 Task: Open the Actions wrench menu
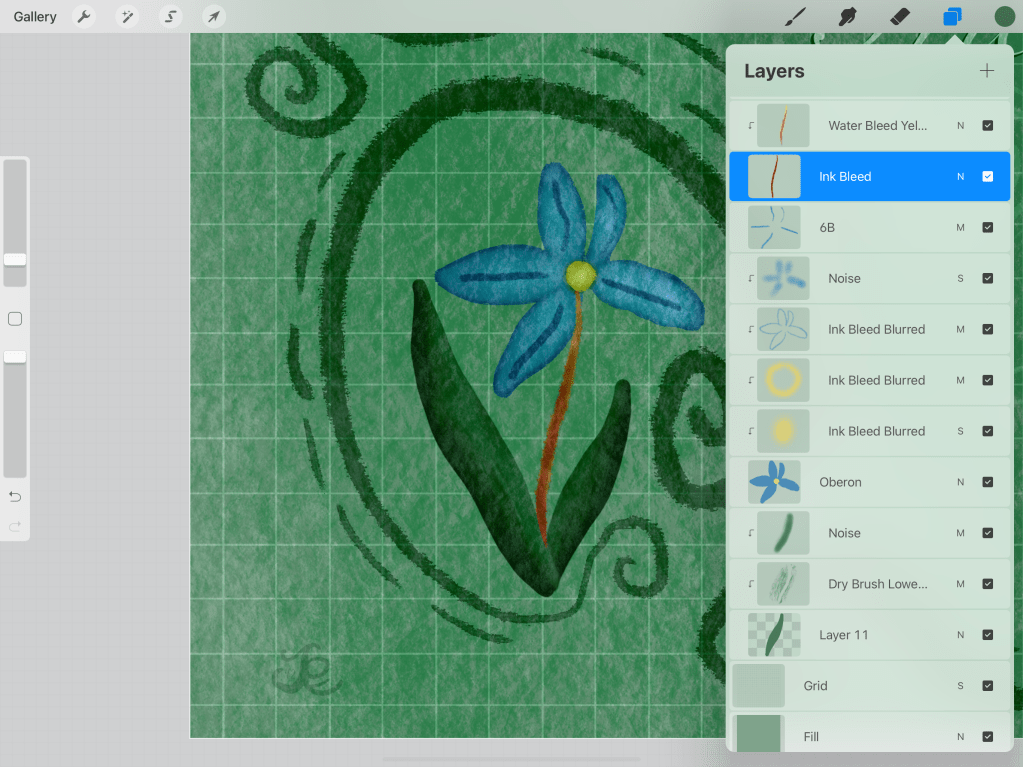click(x=84, y=17)
